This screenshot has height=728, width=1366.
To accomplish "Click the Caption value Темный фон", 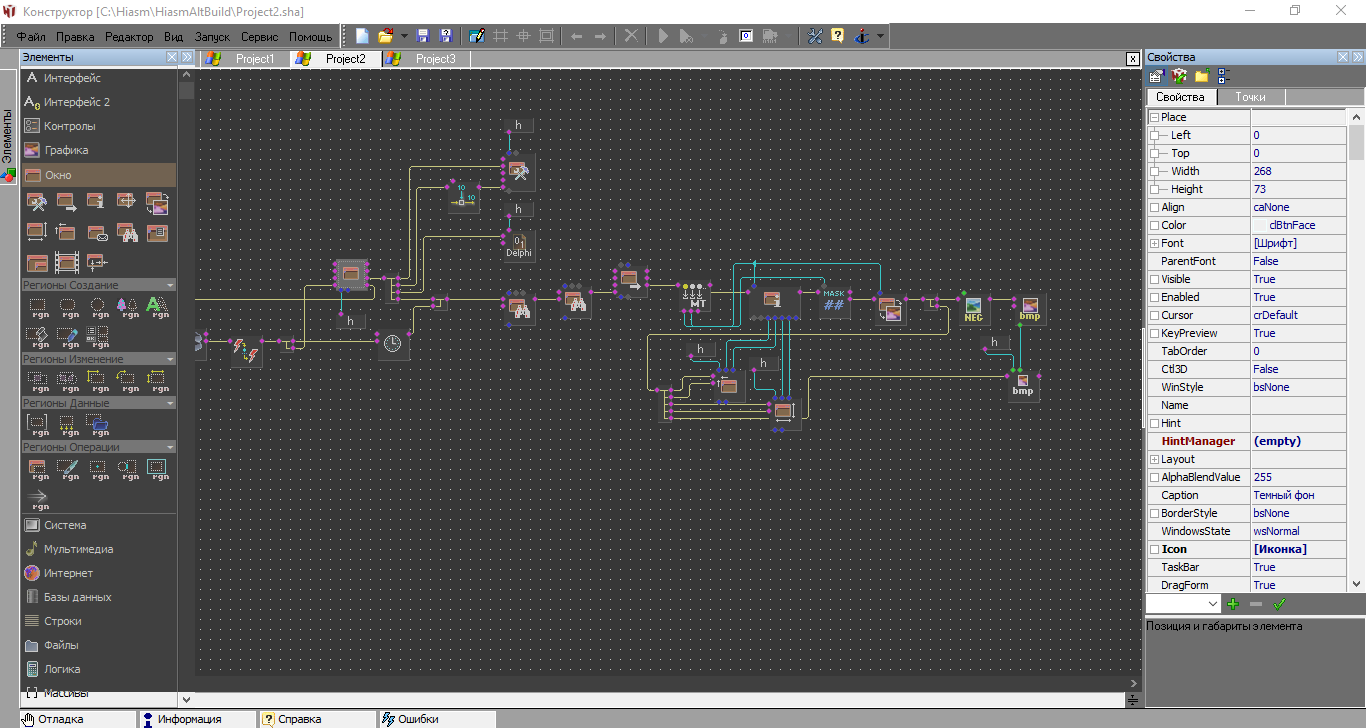I will (1299, 495).
